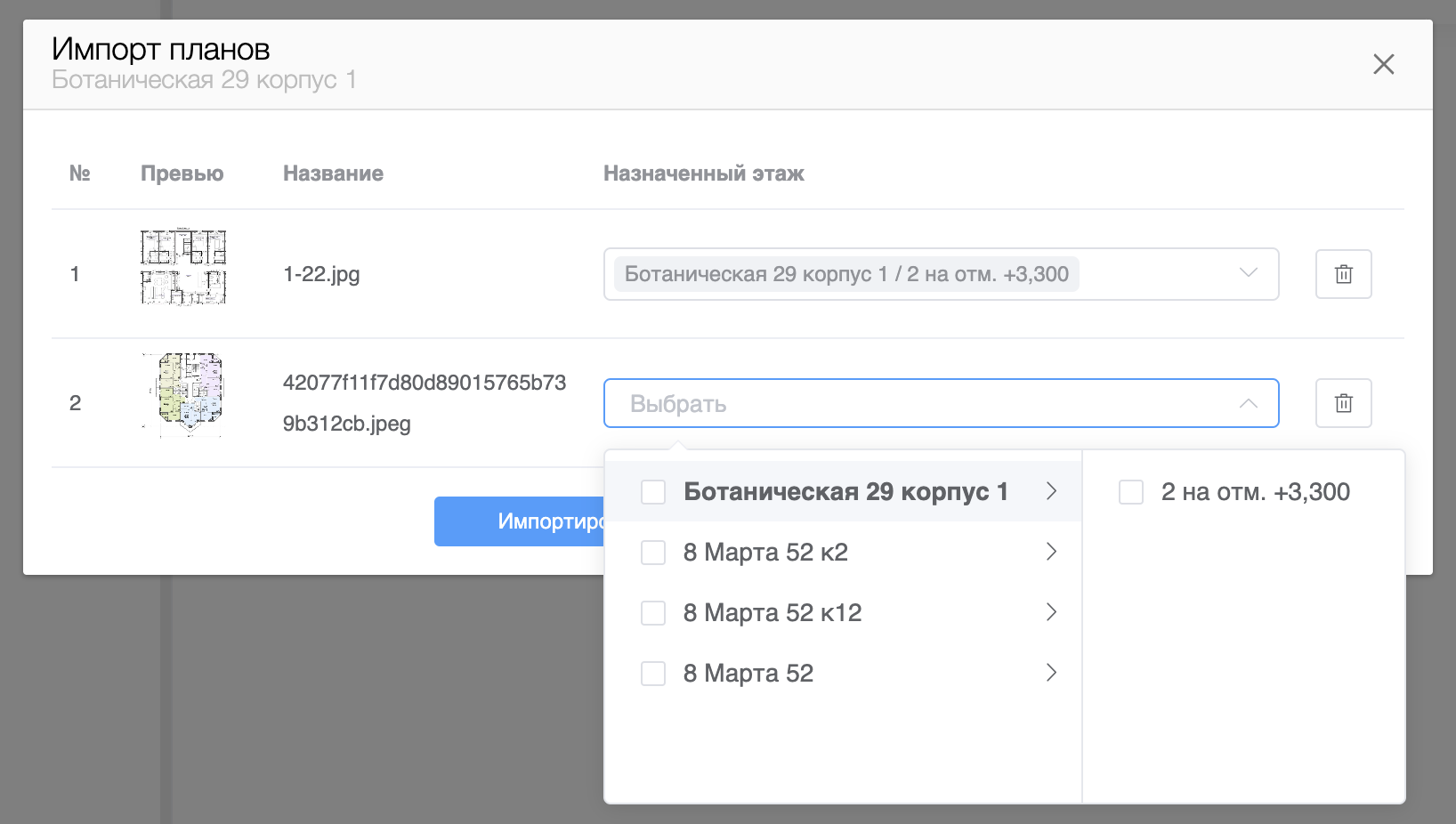This screenshot has width=1456, height=824.
Task: Focus the Выбрать floor input field
Action: pyautogui.click(x=942, y=403)
